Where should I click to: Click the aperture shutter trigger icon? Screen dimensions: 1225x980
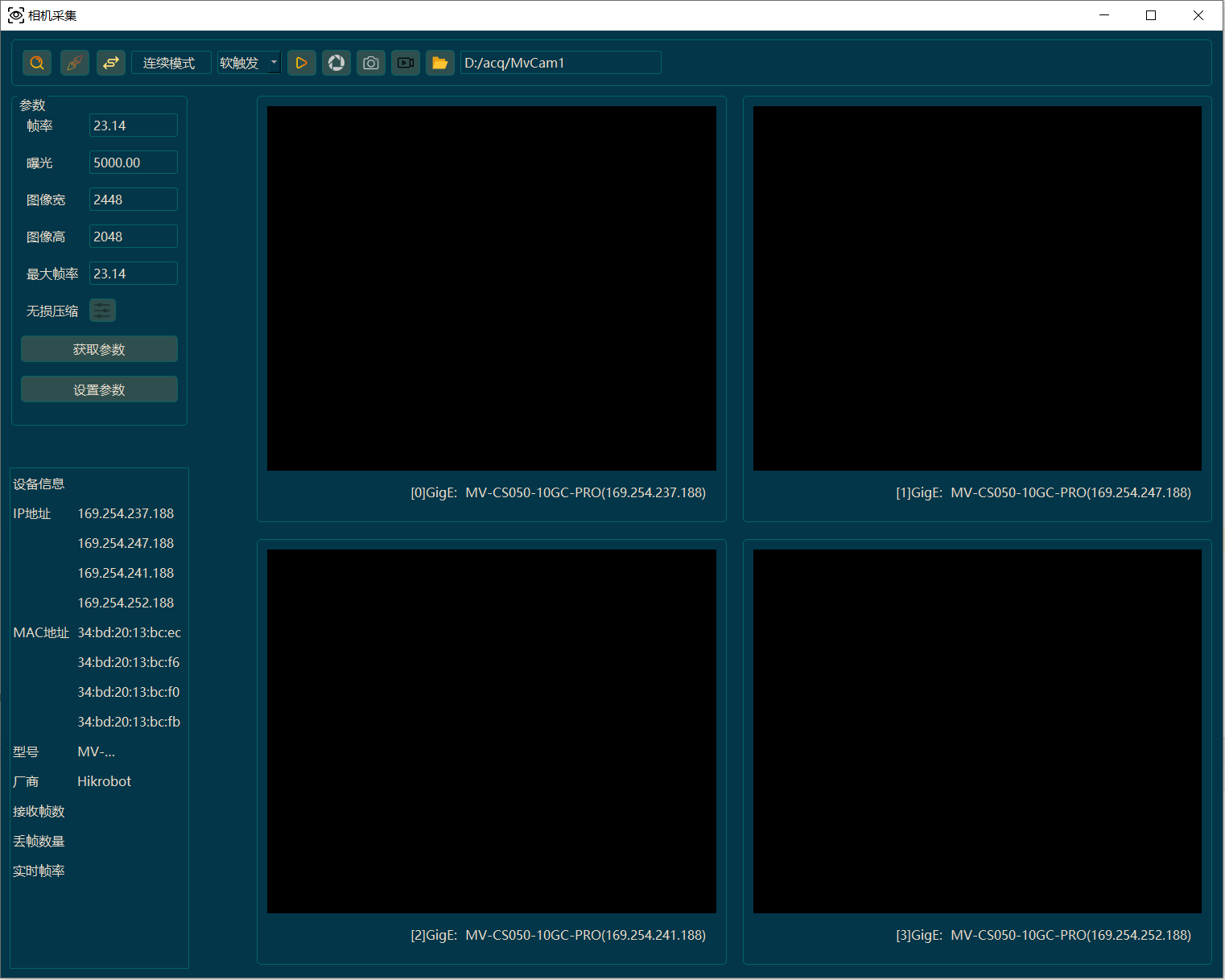coord(336,63)
